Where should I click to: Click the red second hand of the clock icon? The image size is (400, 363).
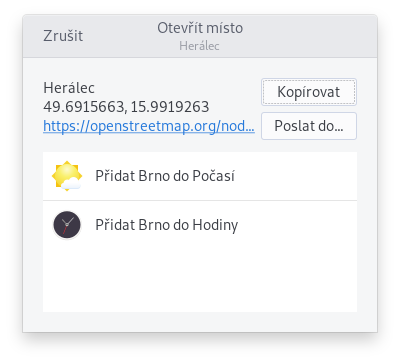(66, 229)
